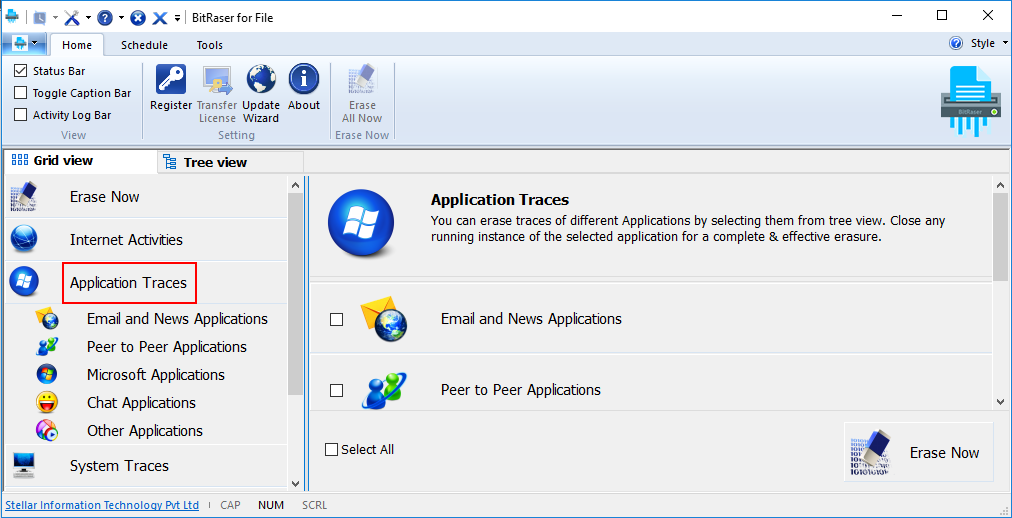Uncheck the Status Bar checkbox
Screen dimensions: 1012x518
[21, 71]
